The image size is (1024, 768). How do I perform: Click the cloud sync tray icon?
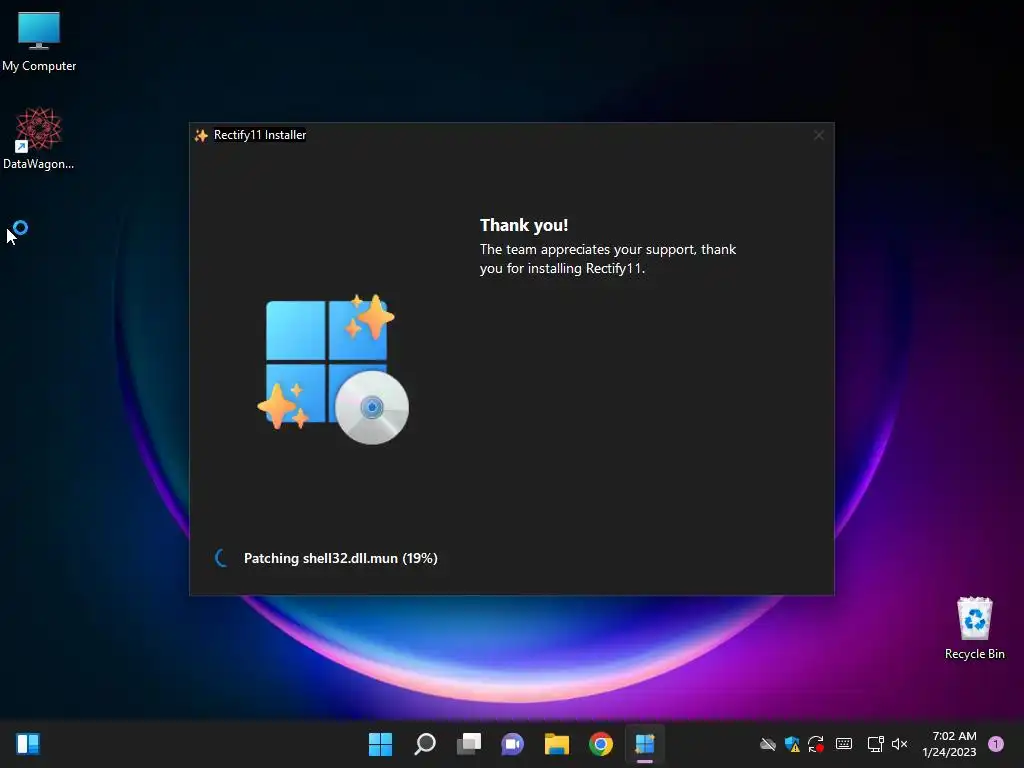768,744
